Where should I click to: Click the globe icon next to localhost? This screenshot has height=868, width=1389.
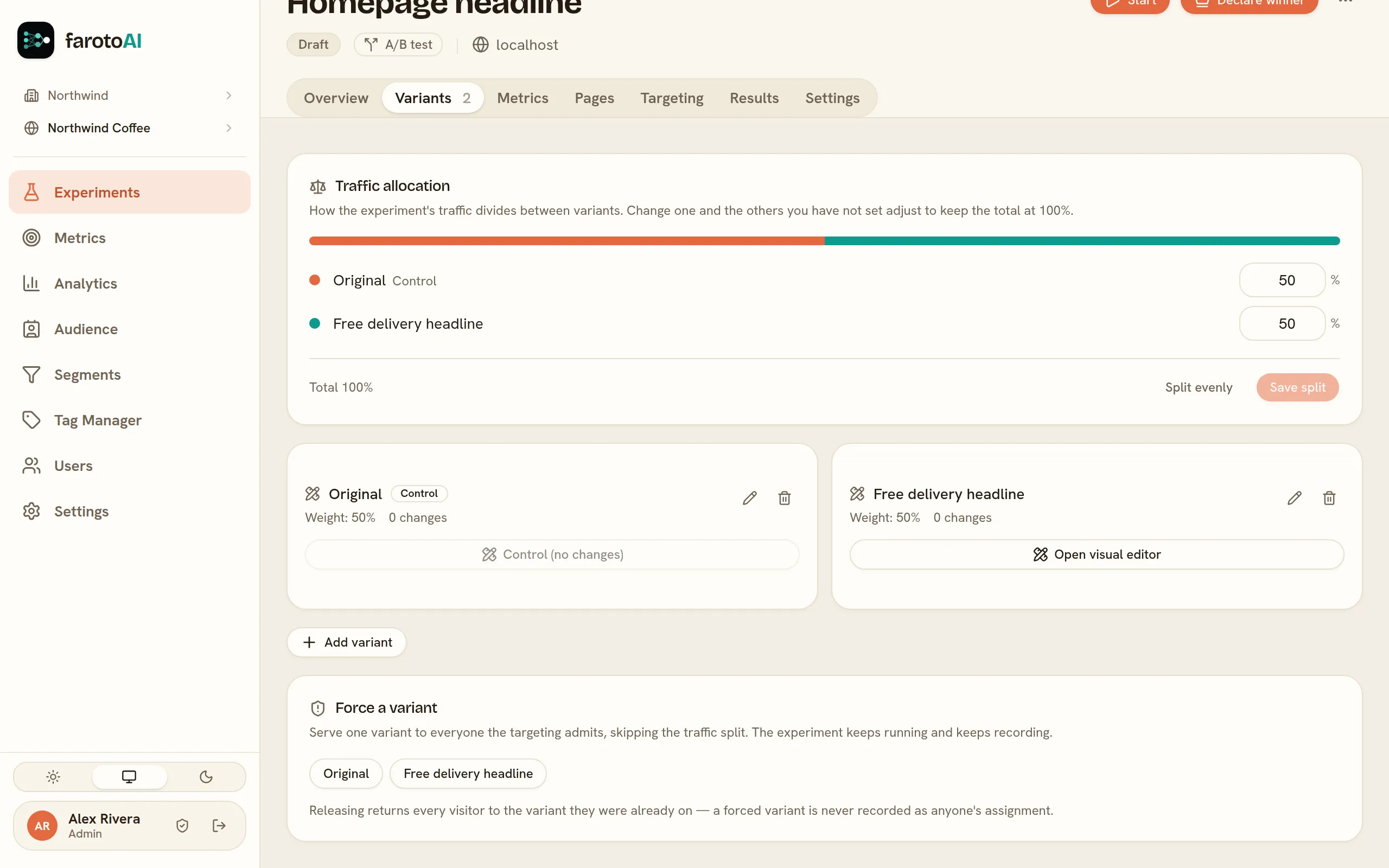click(480, 45)
